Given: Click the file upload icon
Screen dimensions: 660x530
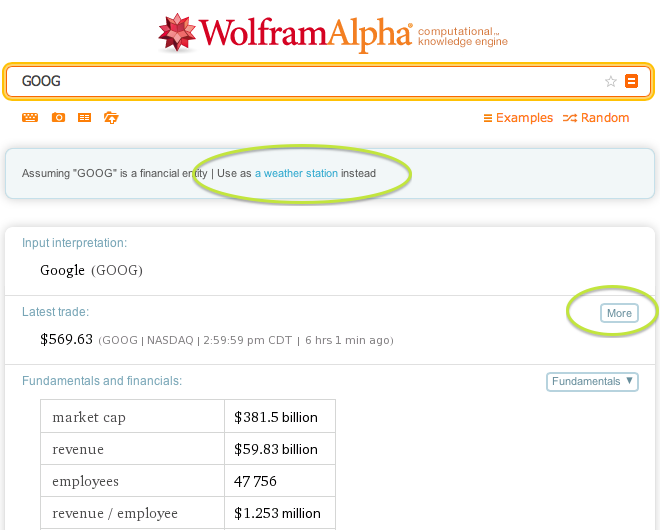Looking at the screenshot, I should [111, 117].
